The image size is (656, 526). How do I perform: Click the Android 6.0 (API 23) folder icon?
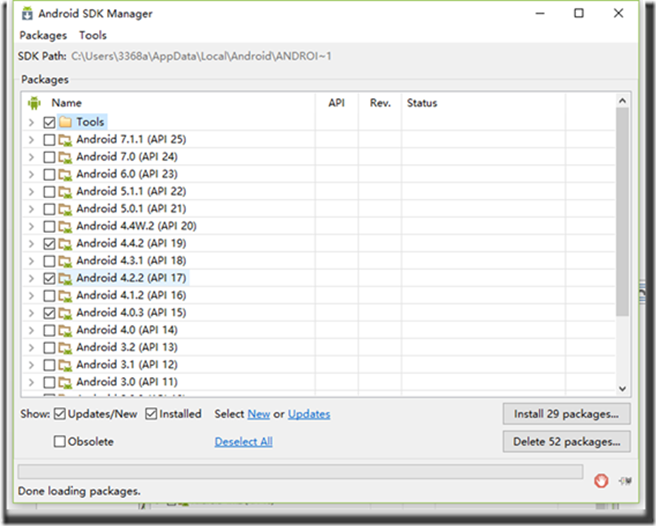click(65, 174)
